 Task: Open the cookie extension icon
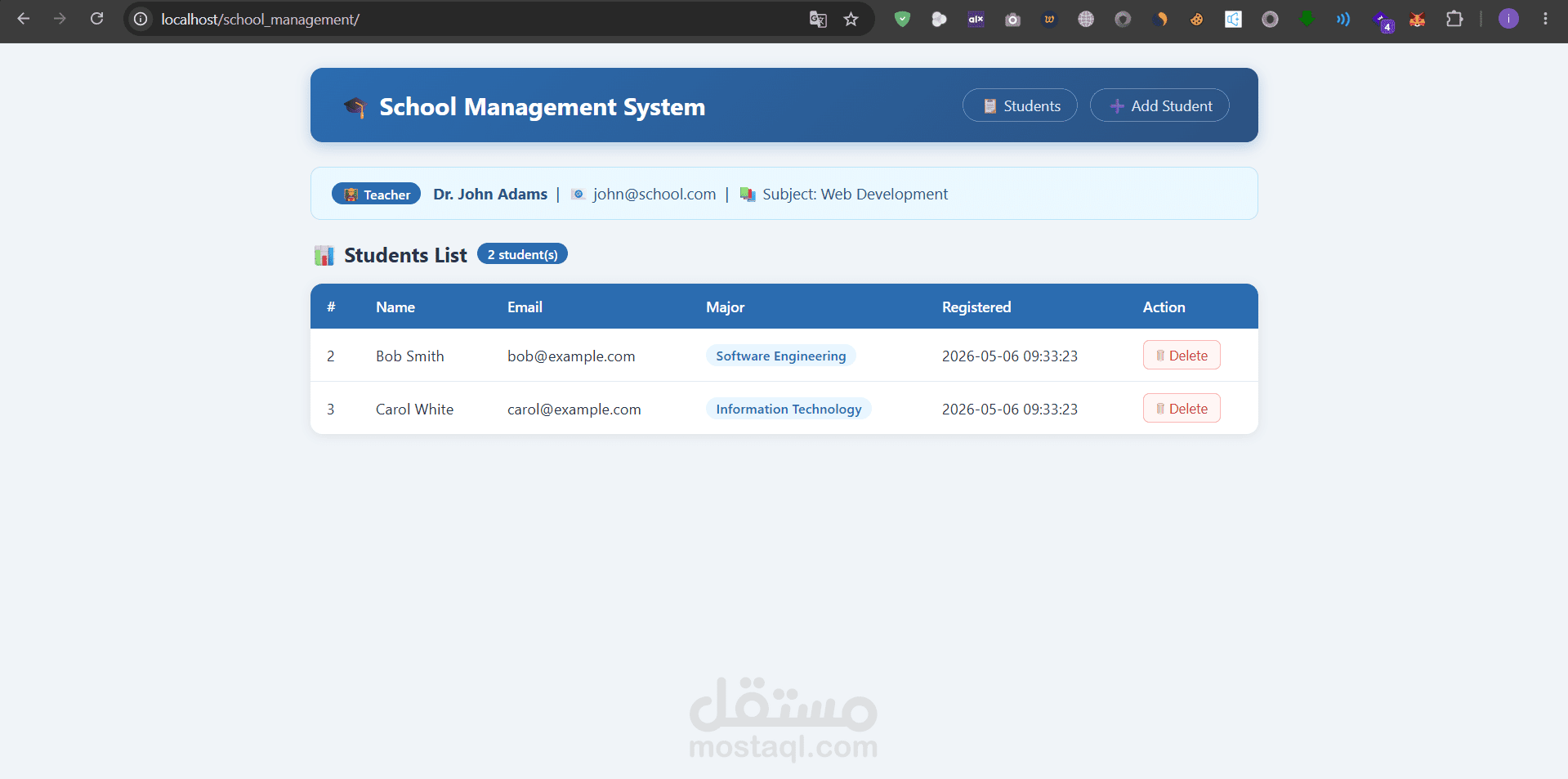1196,19
